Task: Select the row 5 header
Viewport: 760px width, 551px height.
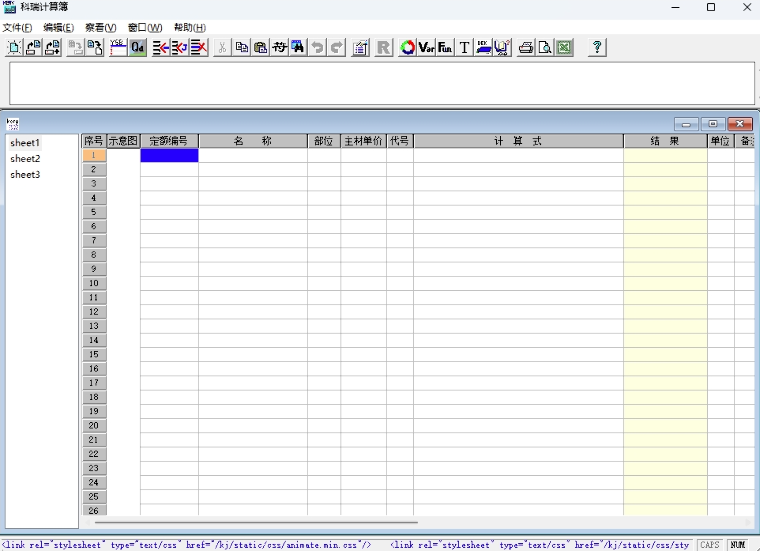Action: click(x=93, y=212)
